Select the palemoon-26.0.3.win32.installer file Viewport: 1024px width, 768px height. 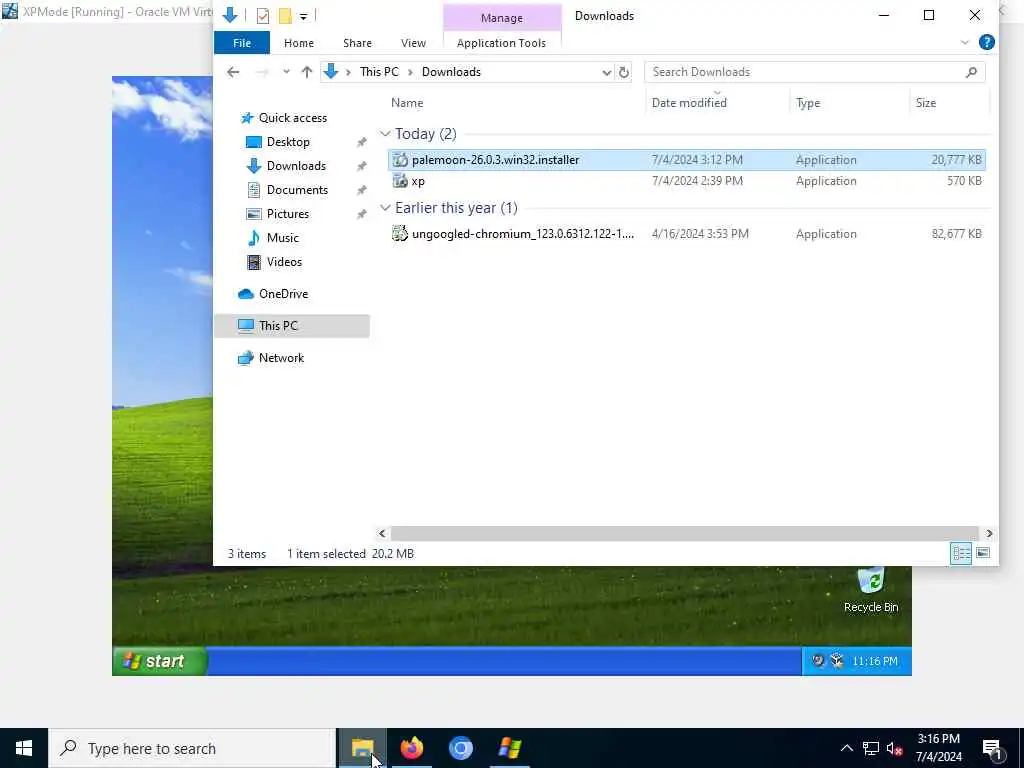click(686, 160)
